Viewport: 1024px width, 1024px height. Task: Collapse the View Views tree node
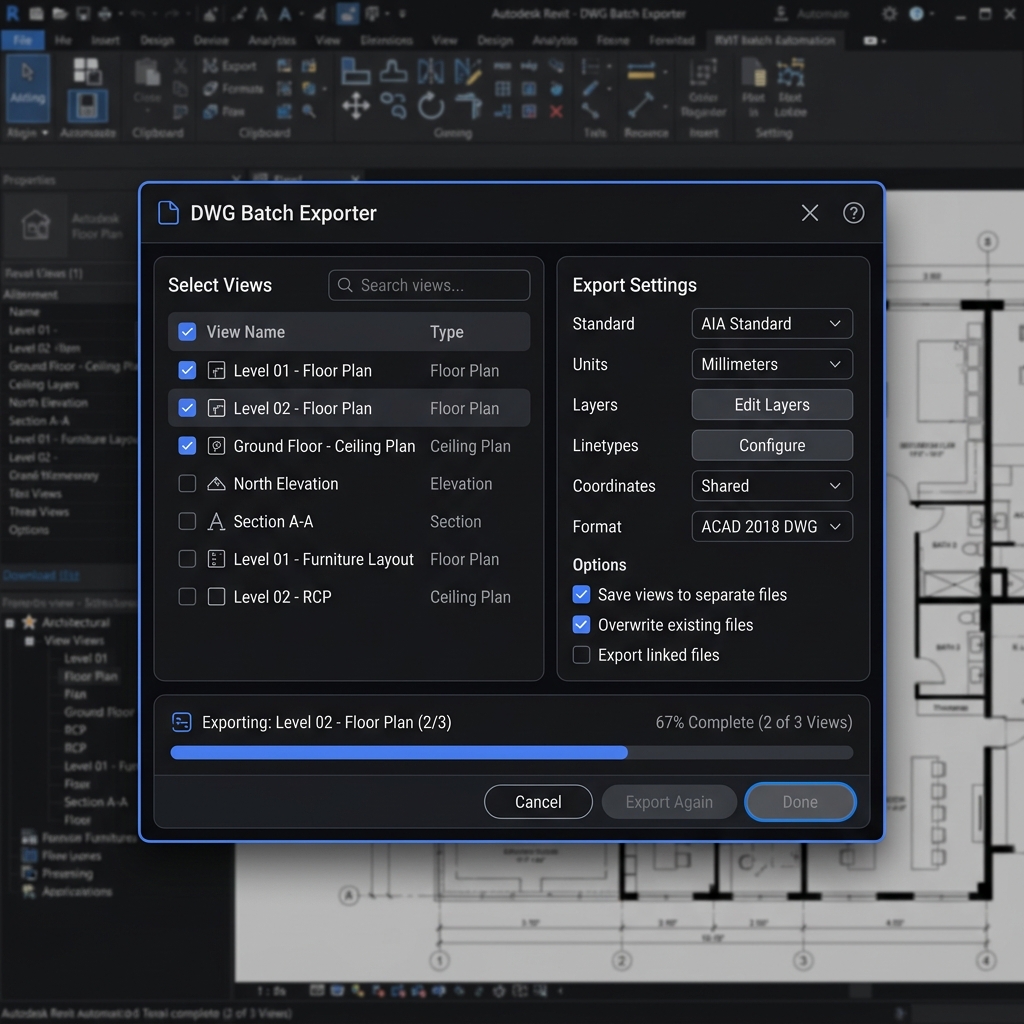[29, 641]
